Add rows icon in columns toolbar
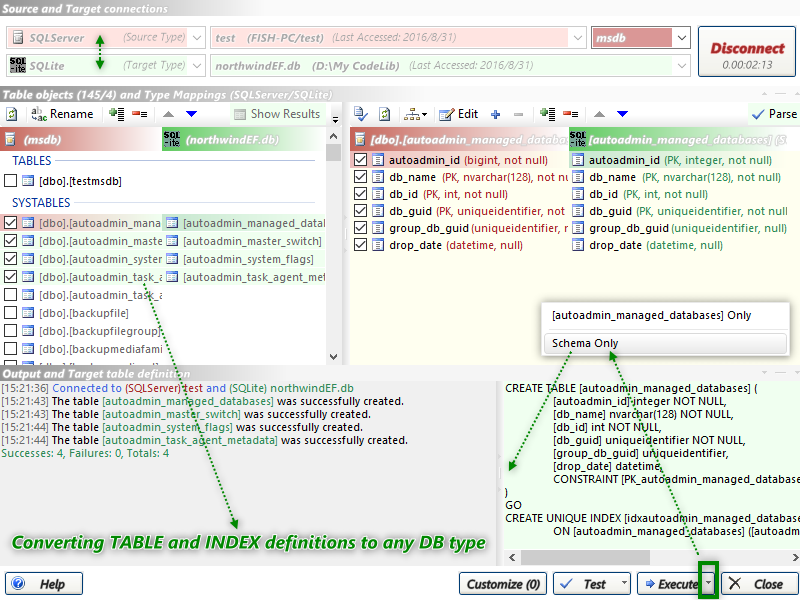800x600 pixels. coord(548,114)
